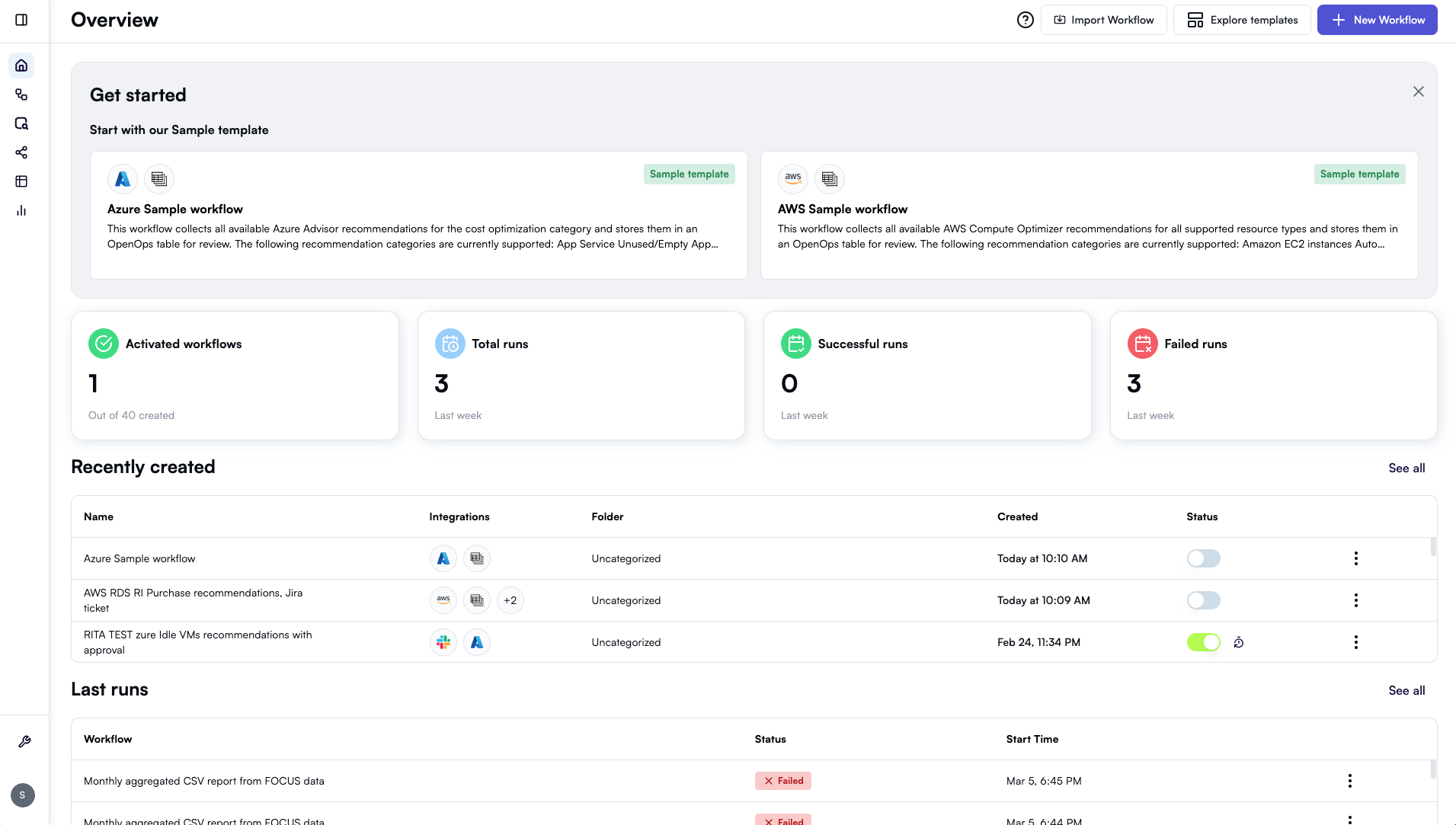Click the schedule trigger icon in RITA TEST row
This screenshot has height=825, width=1456.
coord(1239,642)
